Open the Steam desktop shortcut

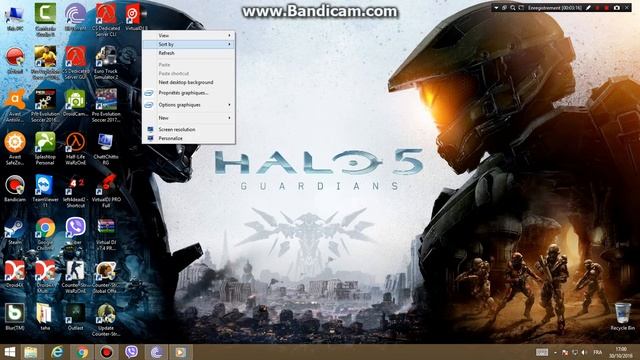[x=15, y=231]
